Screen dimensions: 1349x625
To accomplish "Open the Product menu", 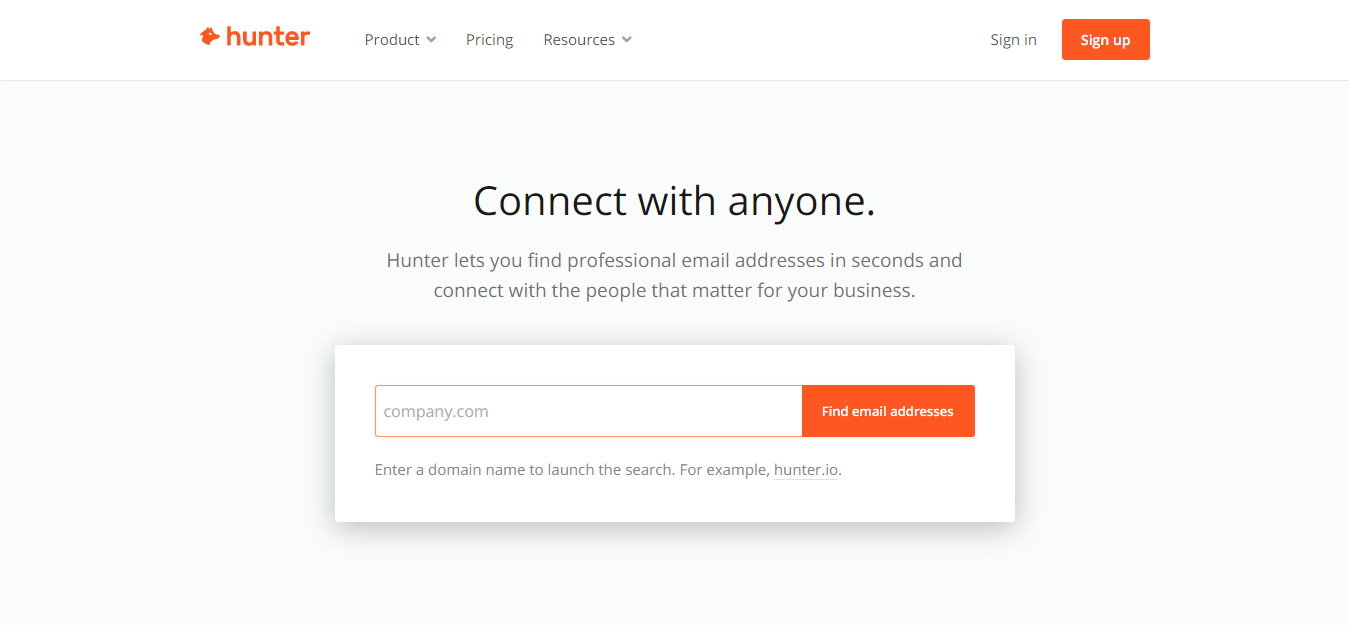I will point(392,40).
